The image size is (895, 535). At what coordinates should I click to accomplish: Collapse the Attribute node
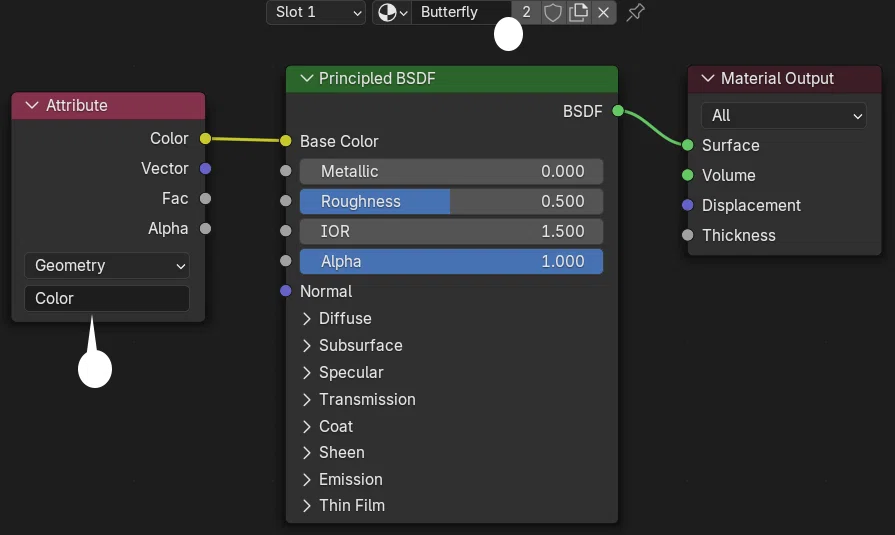32,106
